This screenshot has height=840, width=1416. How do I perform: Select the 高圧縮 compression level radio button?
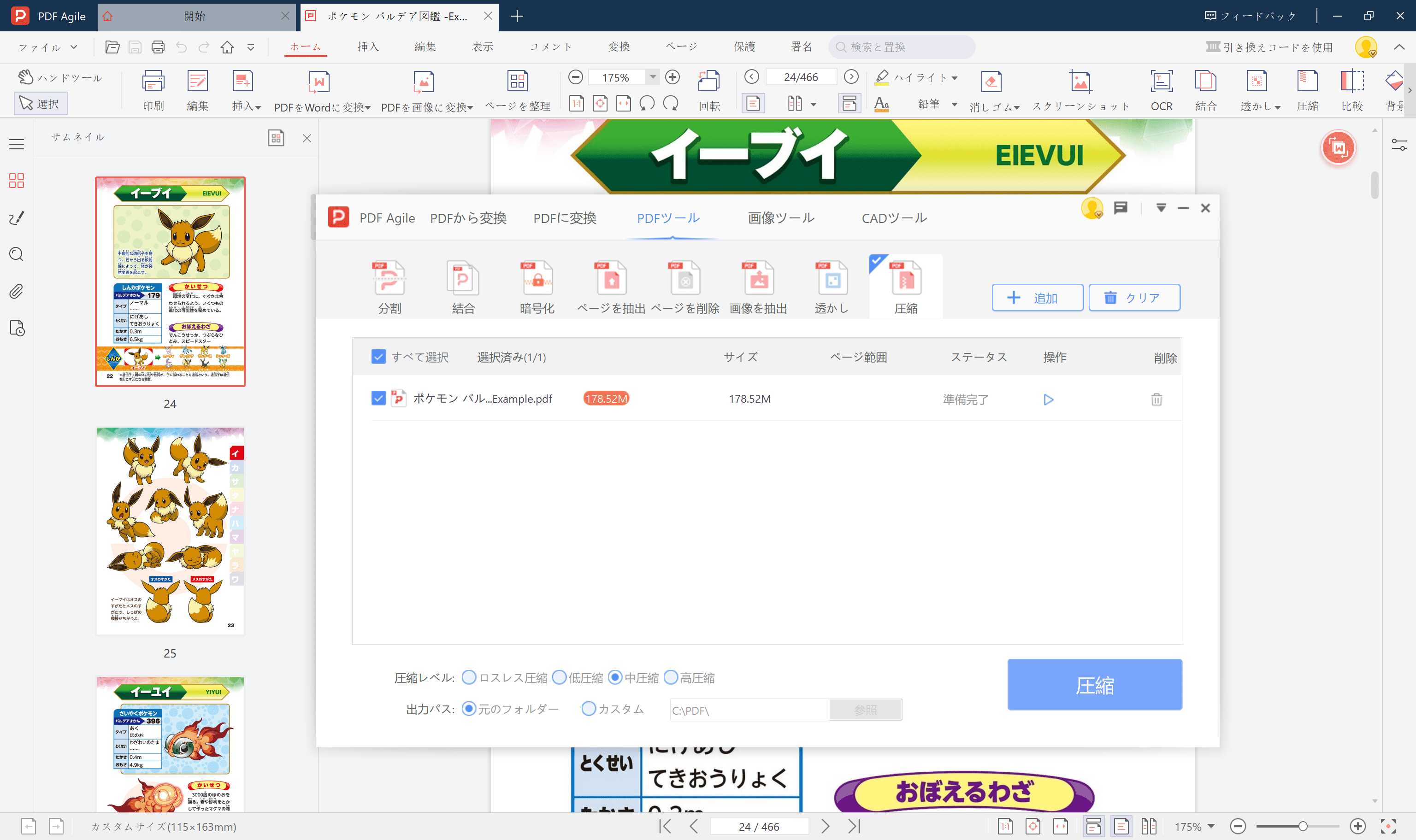click(x=672, y=677)
